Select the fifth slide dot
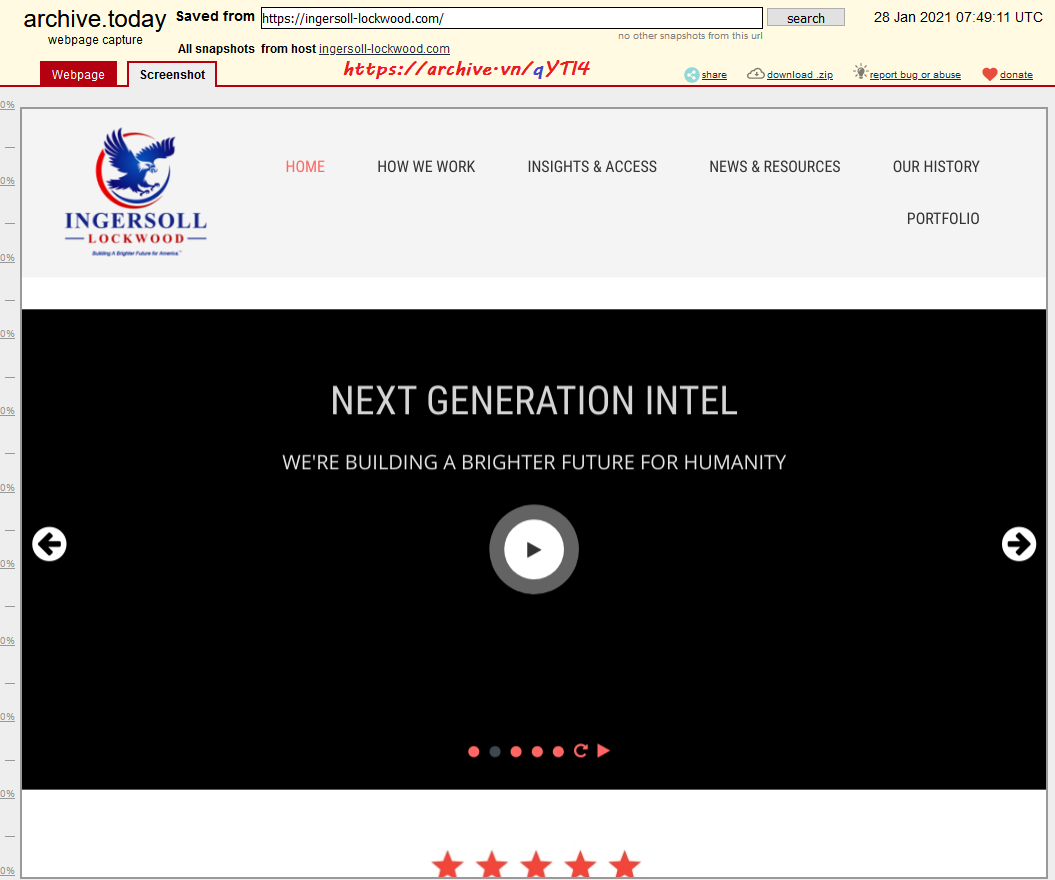 click(x=558, y=751)
